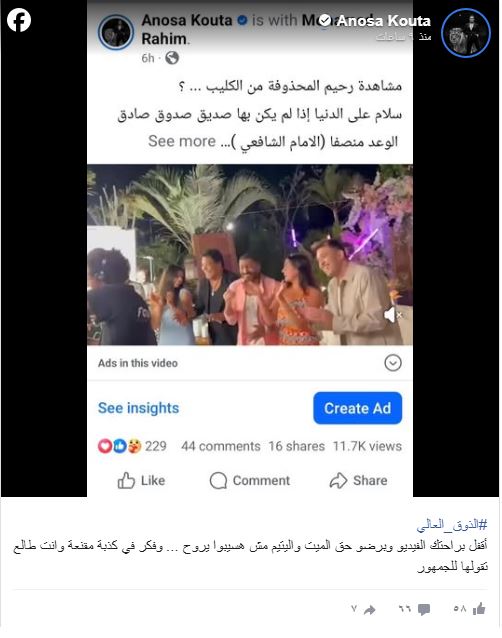
Task: View the 44 comments count
Action: click(x=221, y=446)
